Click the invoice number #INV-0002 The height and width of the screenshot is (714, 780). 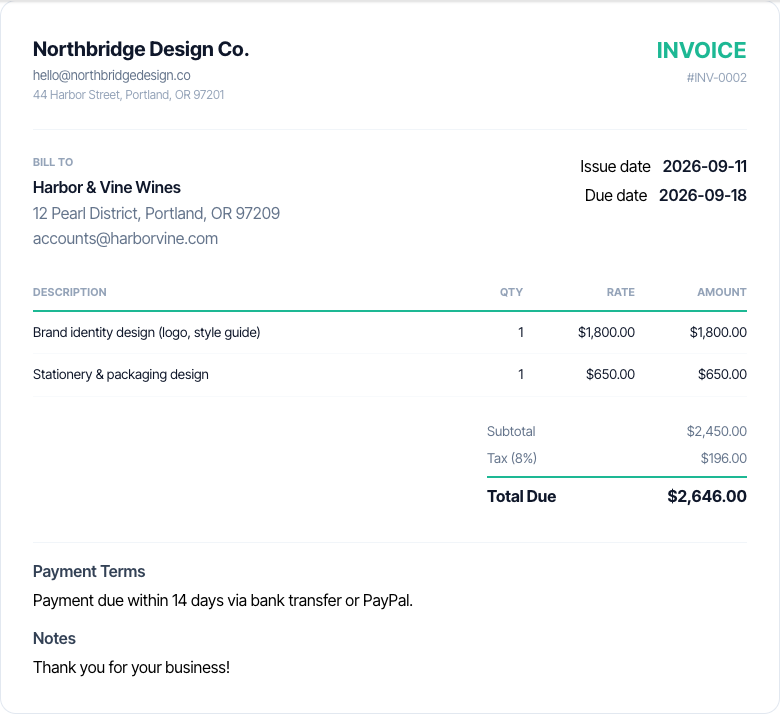coord(716,78)
